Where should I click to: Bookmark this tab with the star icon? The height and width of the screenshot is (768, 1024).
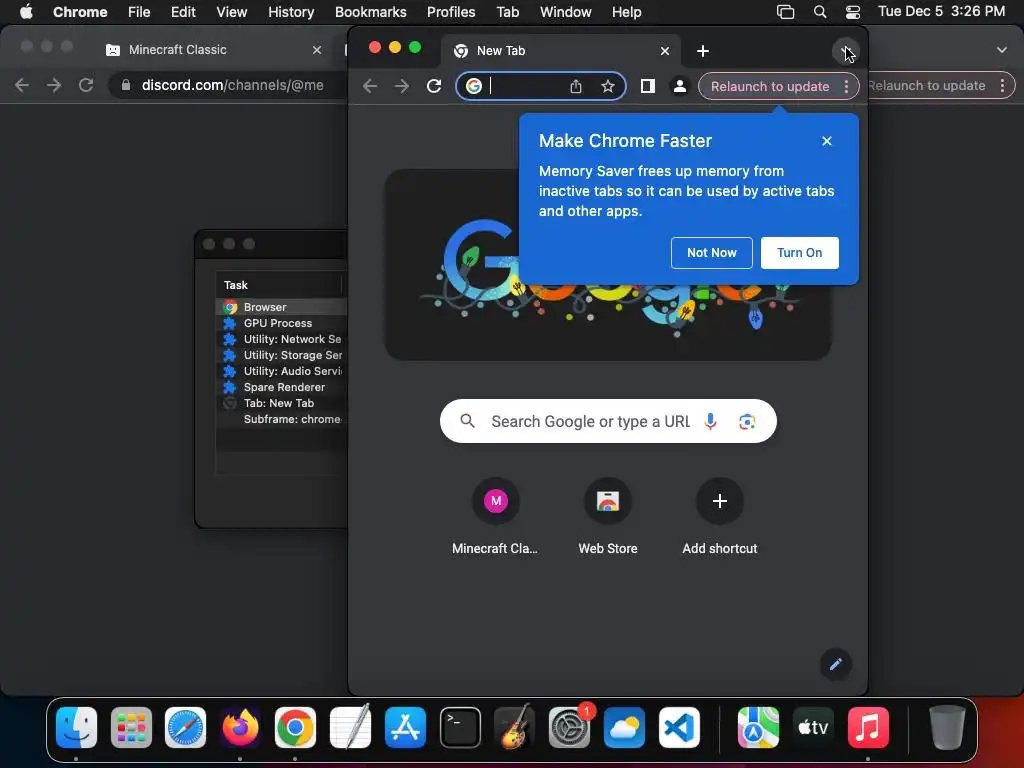[x=608, y=86]
